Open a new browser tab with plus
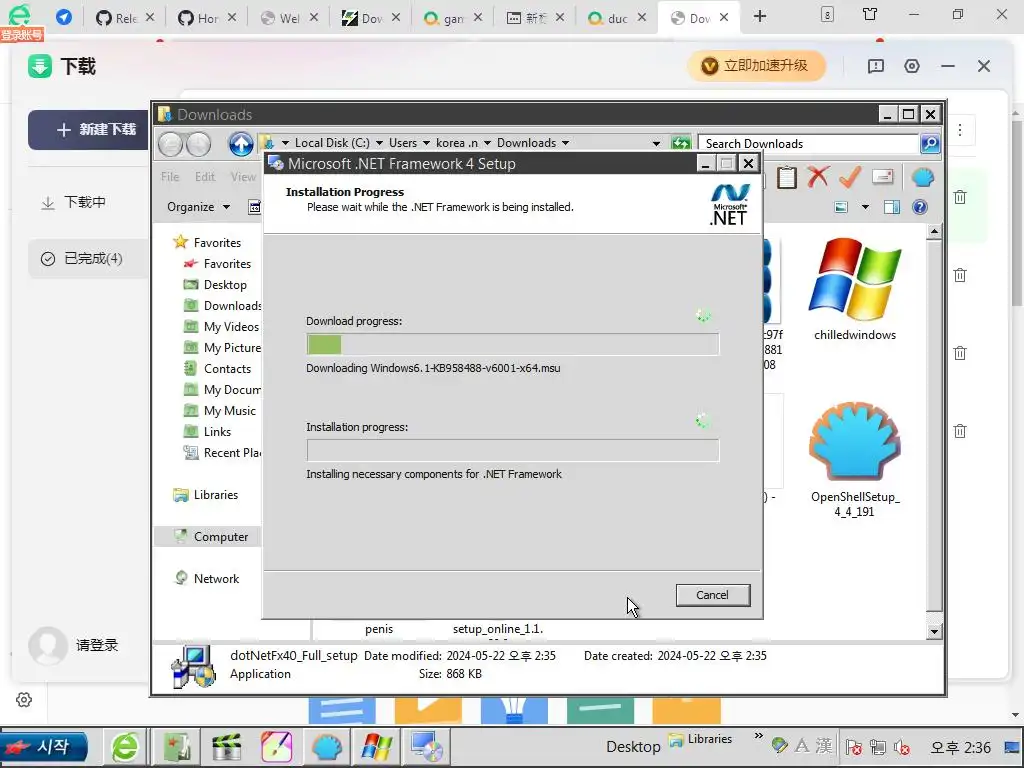Screen dimensions: 1024x768 pyautogui.click(x=760, y=16)
